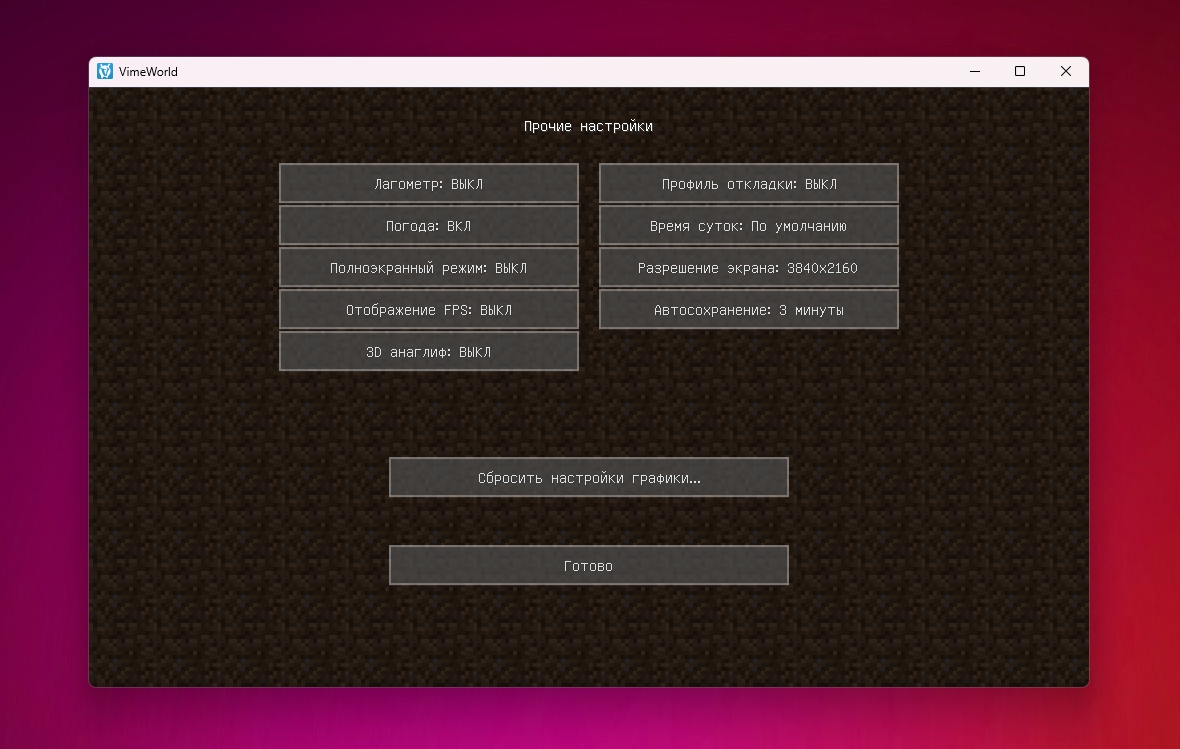
Task: Toggle the Лагометр setting
Action: tap(429, 184)
